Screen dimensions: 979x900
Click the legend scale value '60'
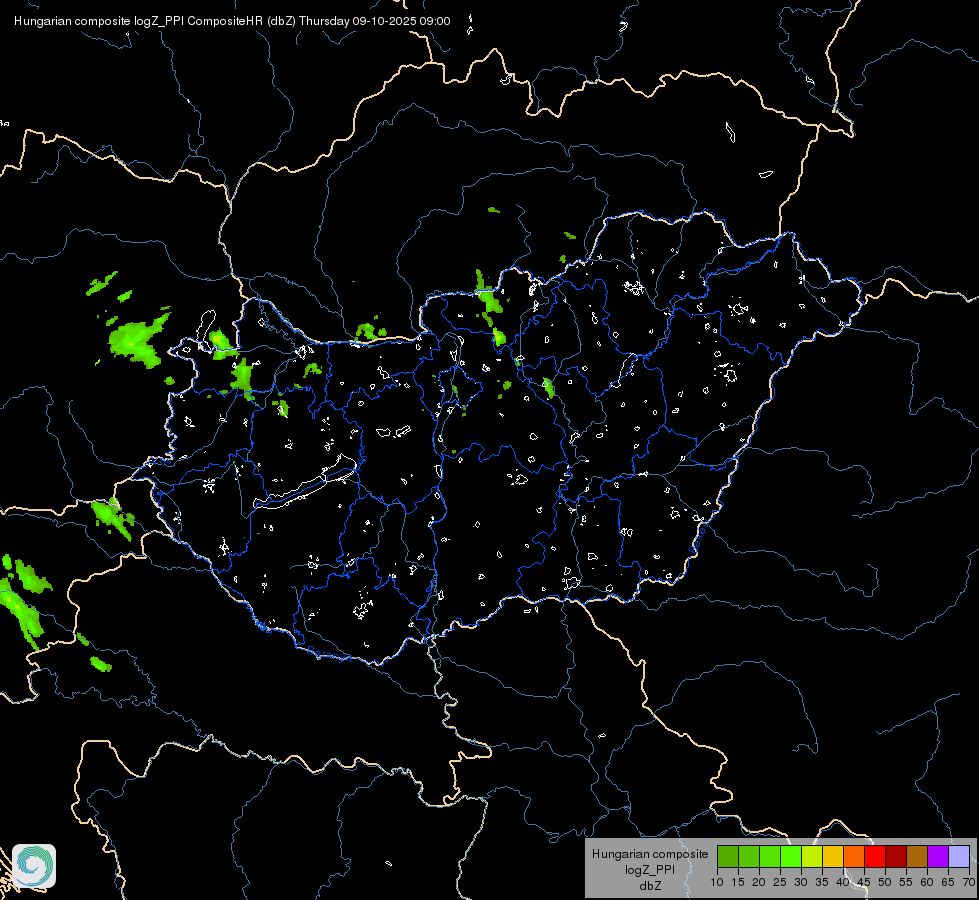(927, 882)
